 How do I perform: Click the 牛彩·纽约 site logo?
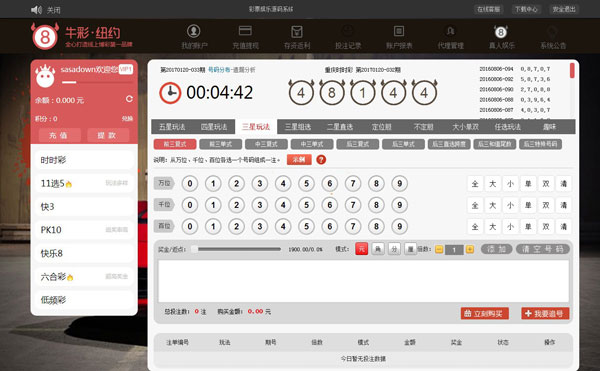pos(82,36)
